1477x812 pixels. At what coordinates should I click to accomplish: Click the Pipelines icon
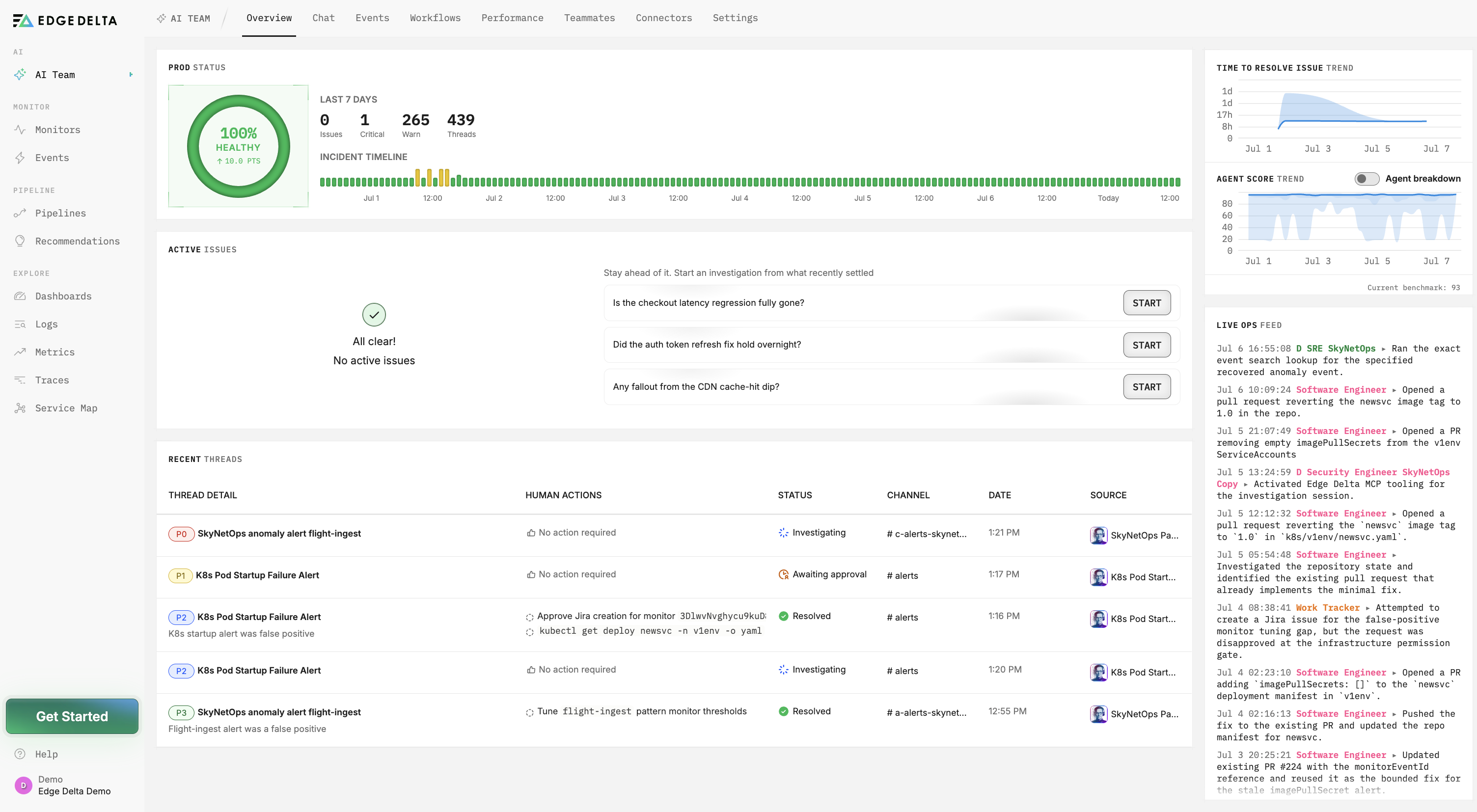point(20,214)
